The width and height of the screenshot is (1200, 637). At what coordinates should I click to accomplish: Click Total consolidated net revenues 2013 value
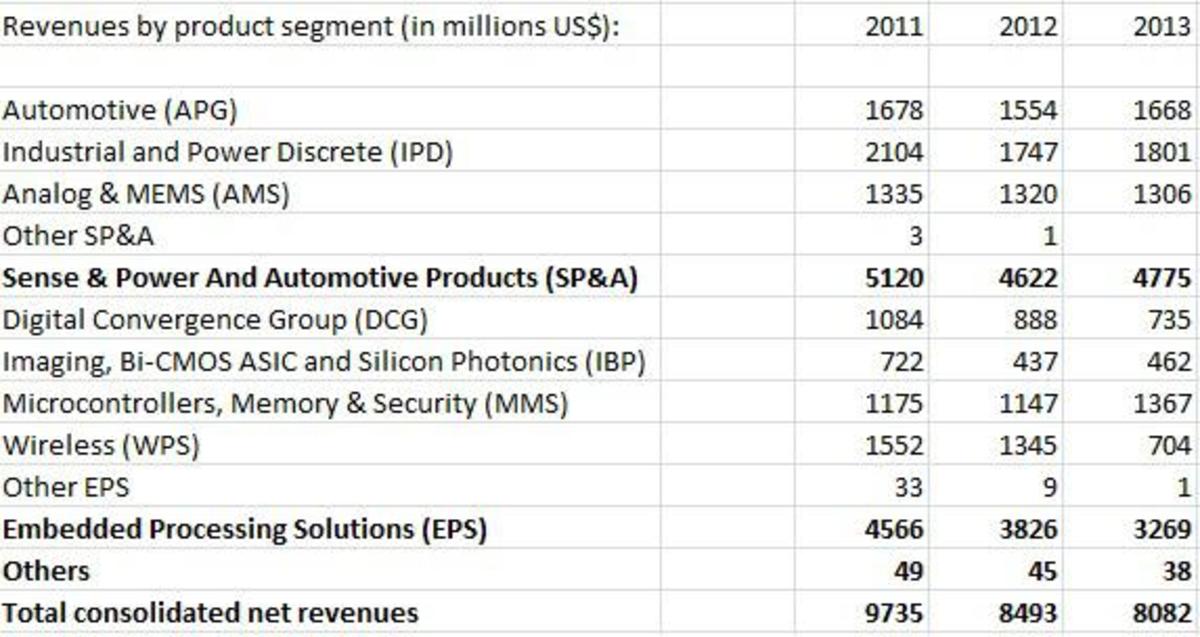[x=1162, y=613]
